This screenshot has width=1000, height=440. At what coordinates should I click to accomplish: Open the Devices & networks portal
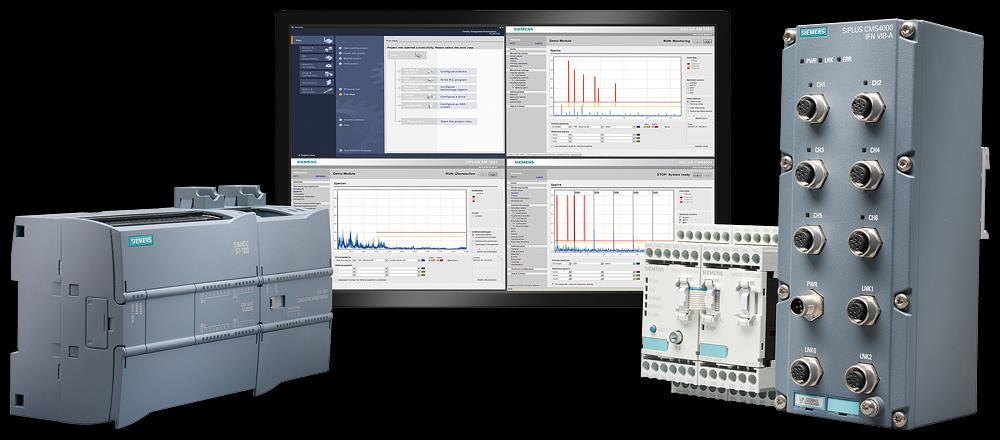317,49
